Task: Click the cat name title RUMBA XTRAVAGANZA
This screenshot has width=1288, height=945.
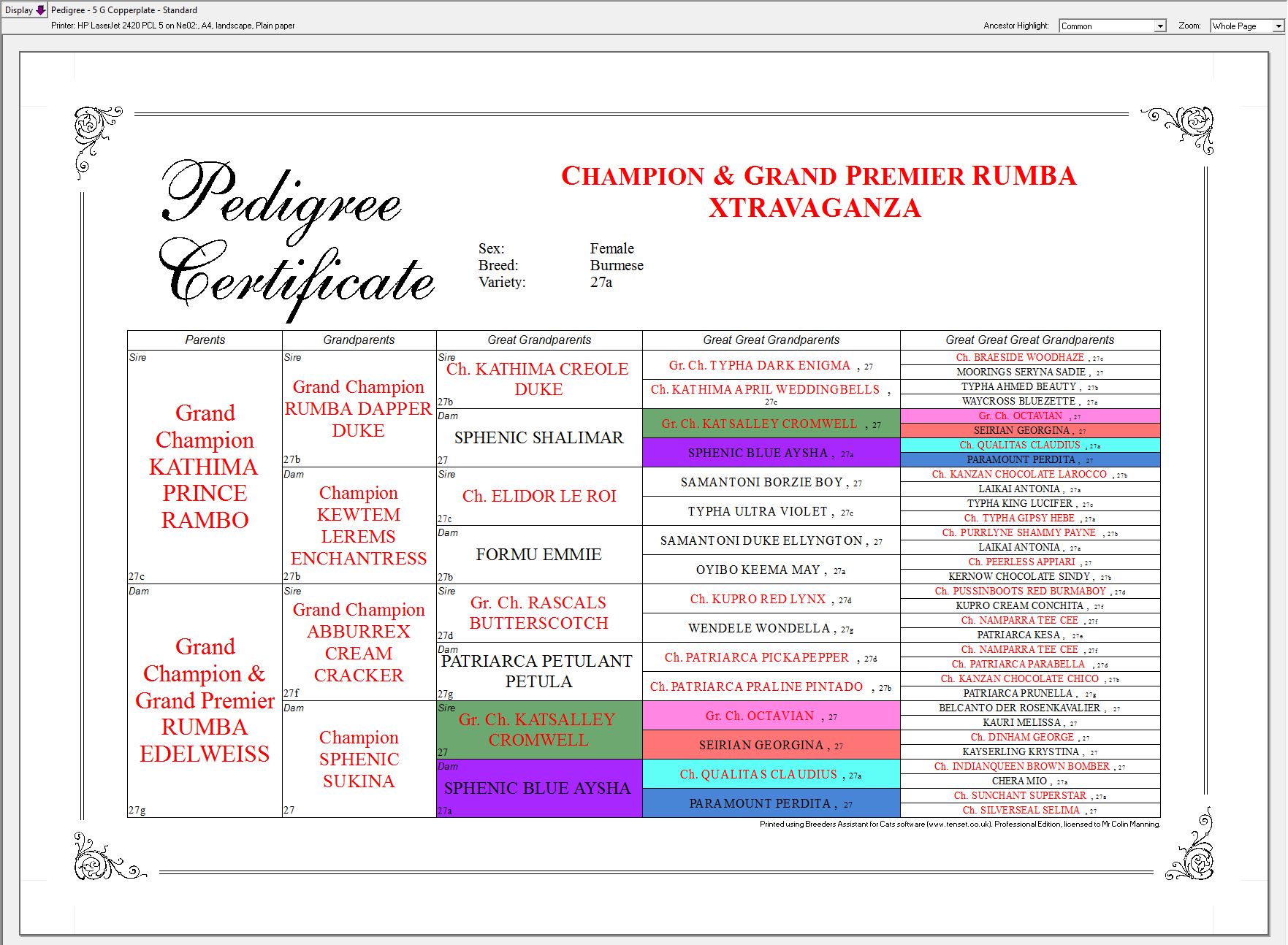Action: 818,191
